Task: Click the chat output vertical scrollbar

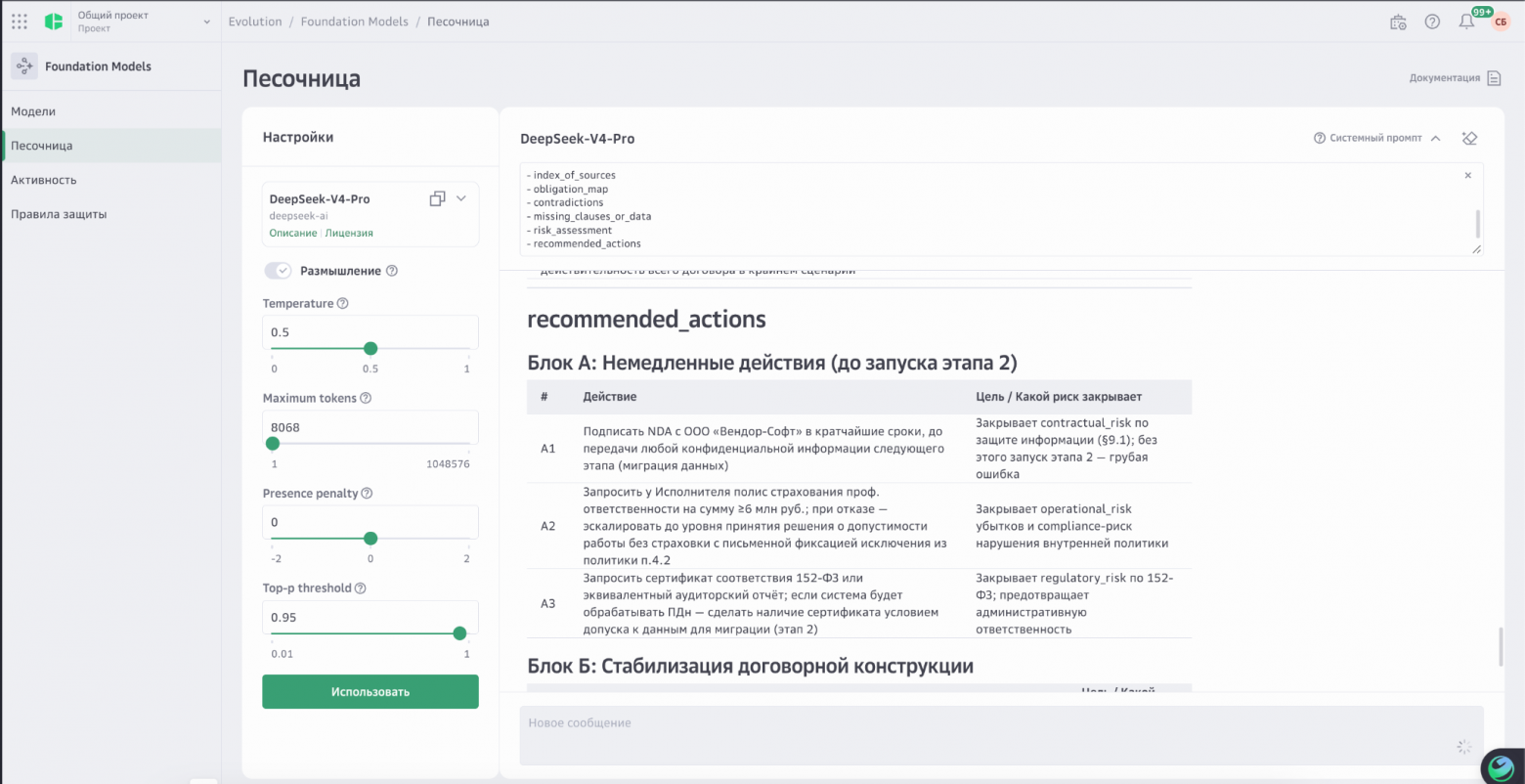Action: tap(1500, 647)
